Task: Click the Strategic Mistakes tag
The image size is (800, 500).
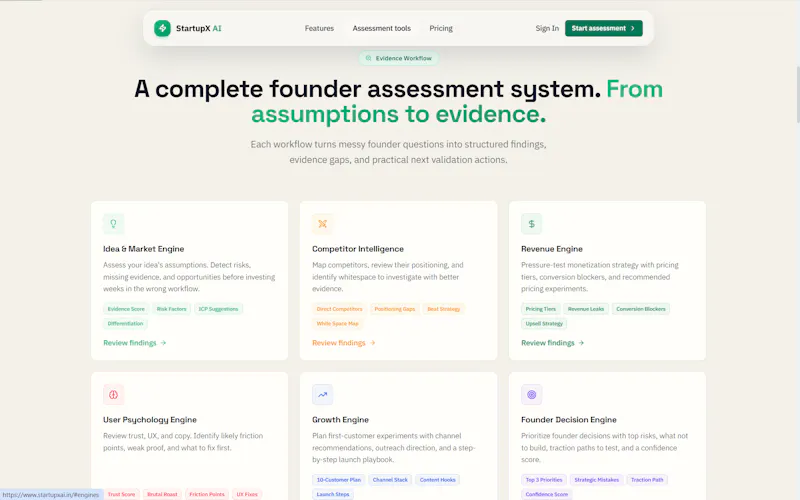Action: pos(596,480)
